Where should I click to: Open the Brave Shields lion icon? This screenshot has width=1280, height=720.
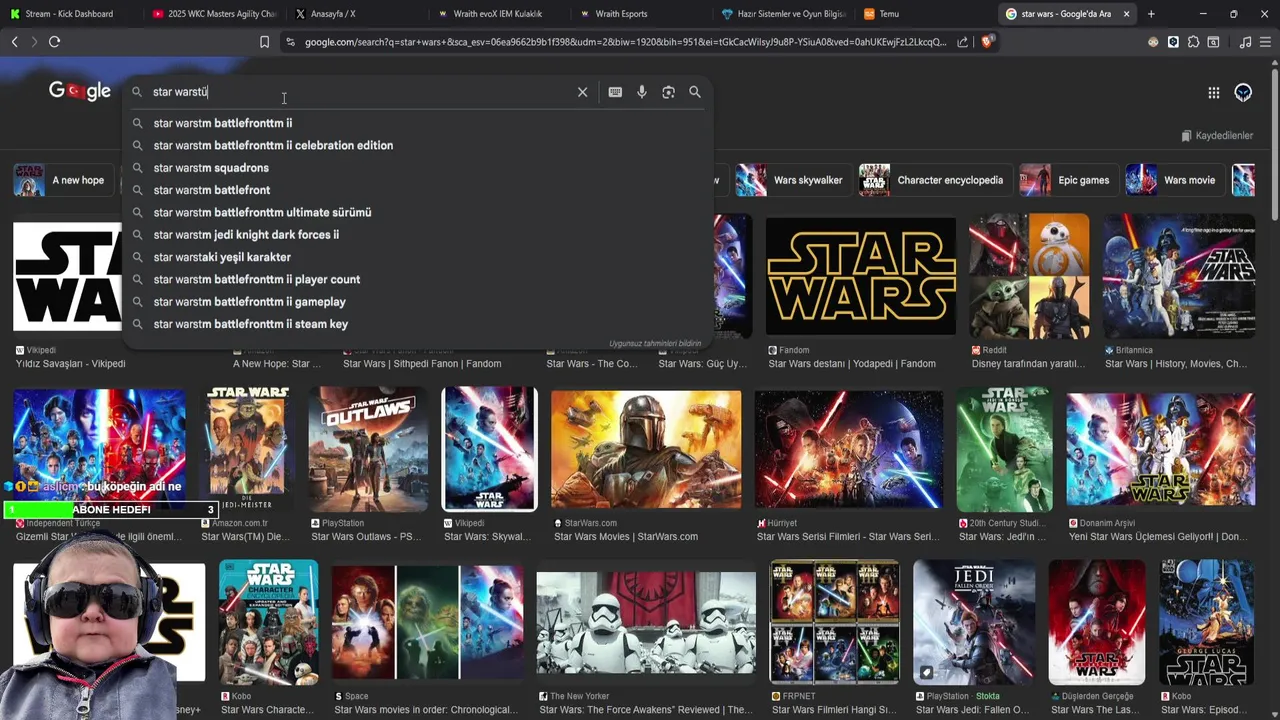coord(987,42)
